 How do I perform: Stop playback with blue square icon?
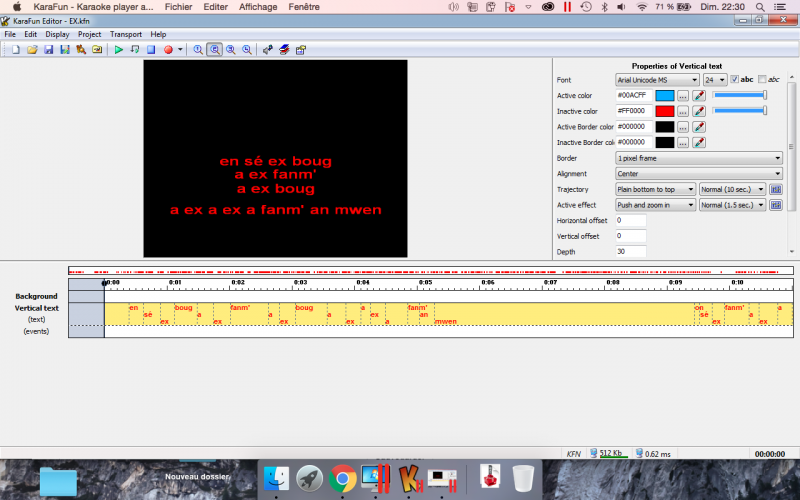(x=151, y=49)
